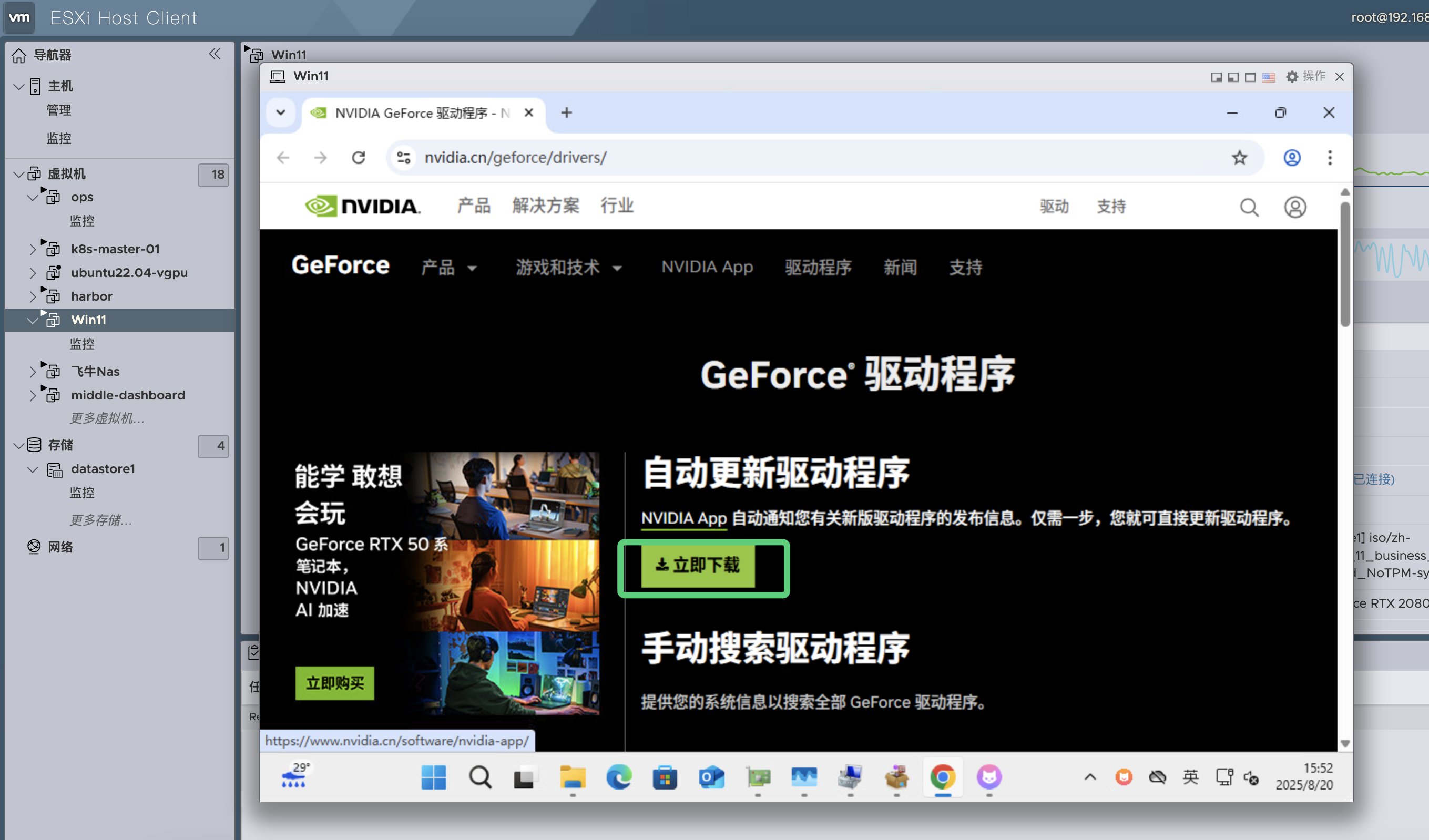Expand k8s-master-01 in the navigator tree
Viewport: 1429px width, 840px height.
(33, 249)
